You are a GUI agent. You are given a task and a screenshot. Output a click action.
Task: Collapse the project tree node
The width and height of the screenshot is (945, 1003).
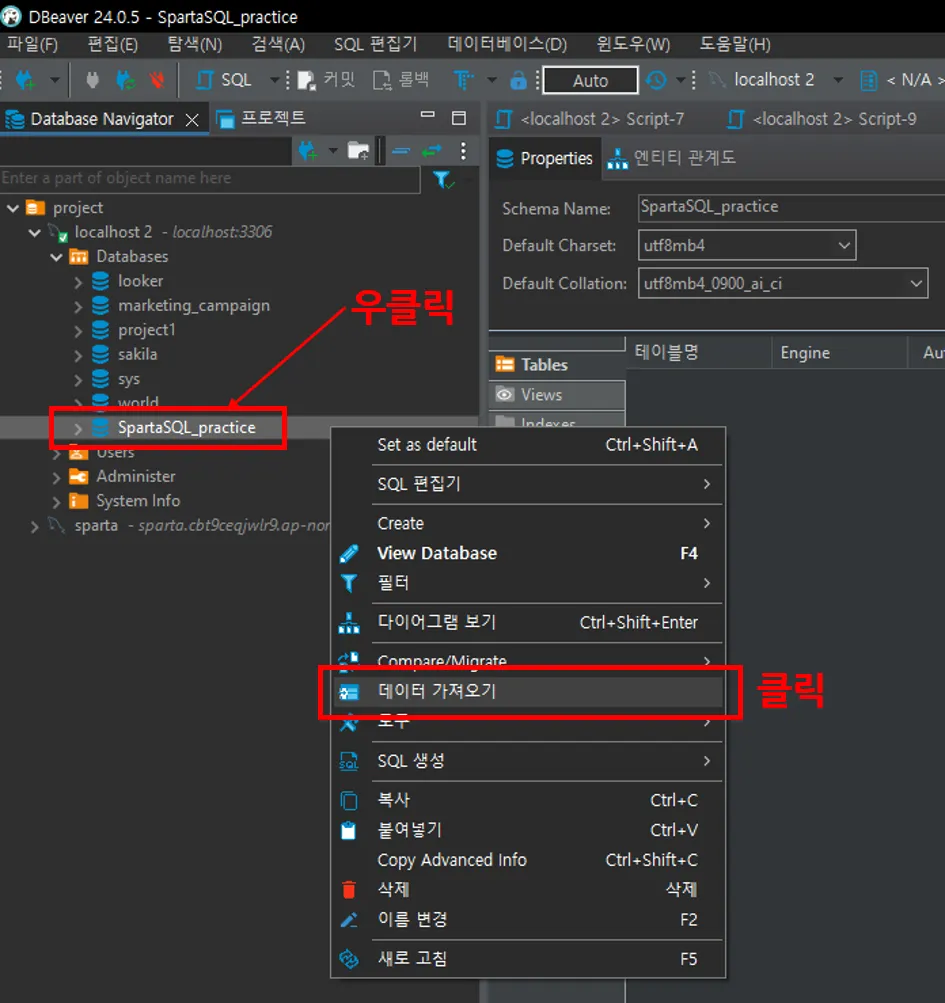(13, 208)
